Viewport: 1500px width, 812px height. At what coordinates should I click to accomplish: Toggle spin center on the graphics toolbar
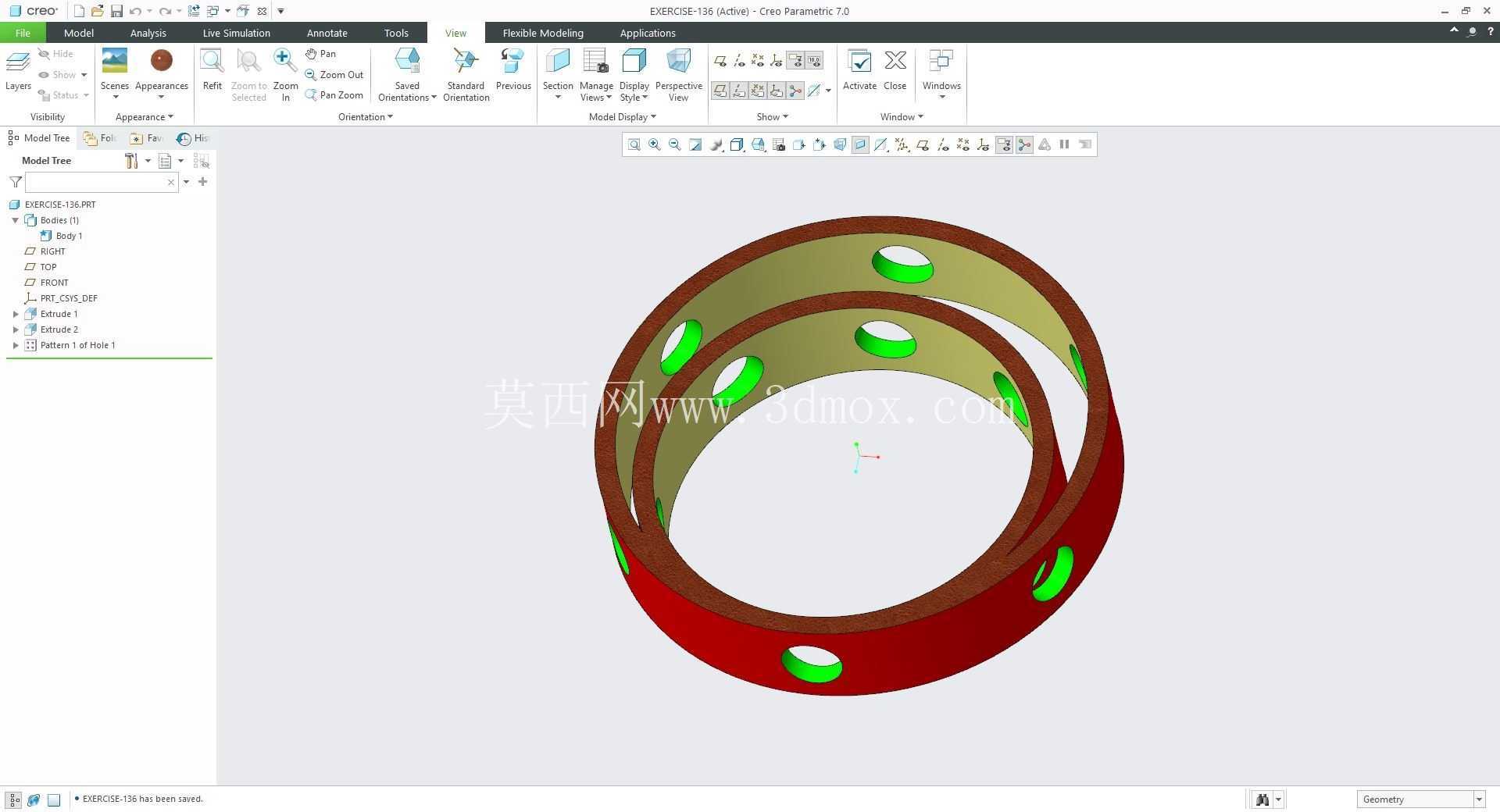(x=1024, y=144)
